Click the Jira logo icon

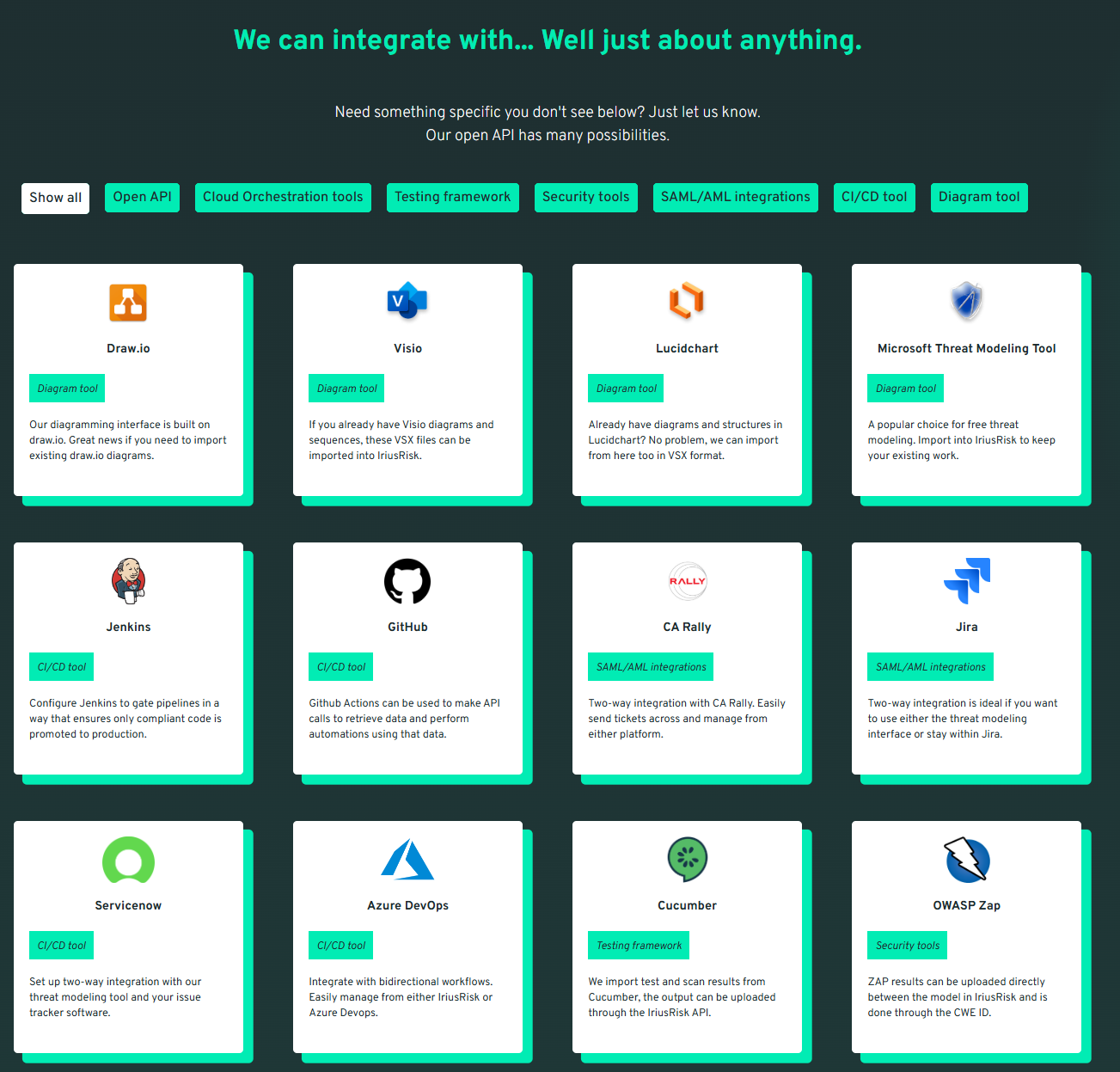967,580
